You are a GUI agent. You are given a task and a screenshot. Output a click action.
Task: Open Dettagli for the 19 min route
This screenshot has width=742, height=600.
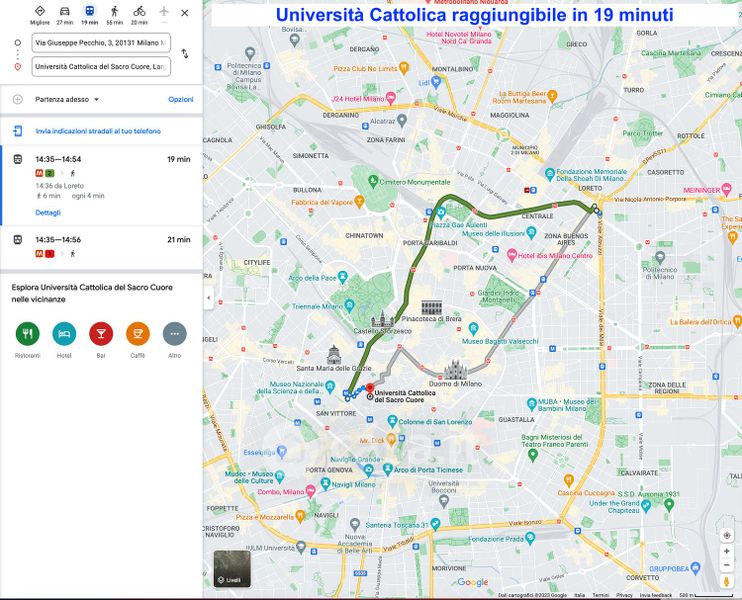[x=48, y=213]
